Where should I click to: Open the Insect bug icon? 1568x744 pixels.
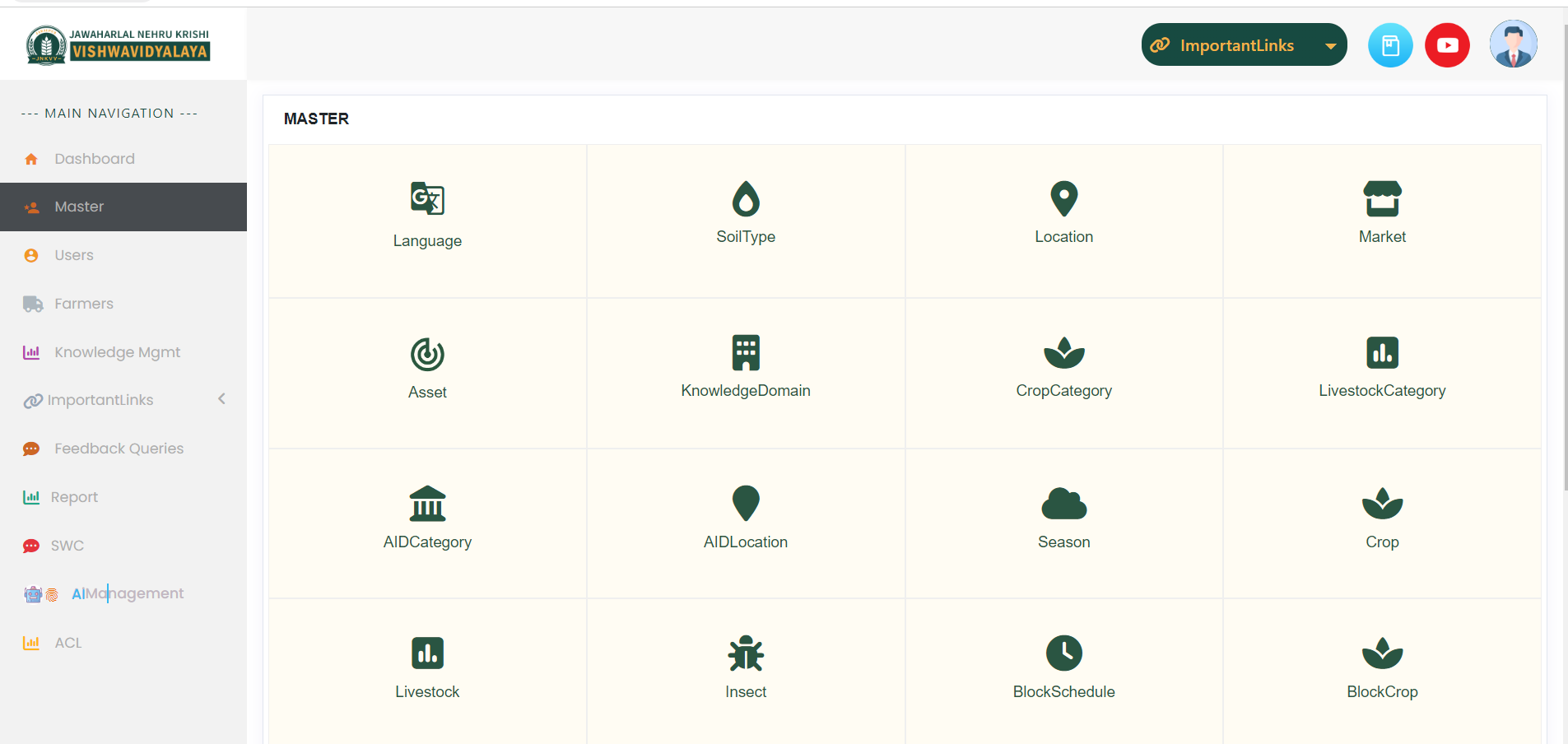click(x=746, y=653)
